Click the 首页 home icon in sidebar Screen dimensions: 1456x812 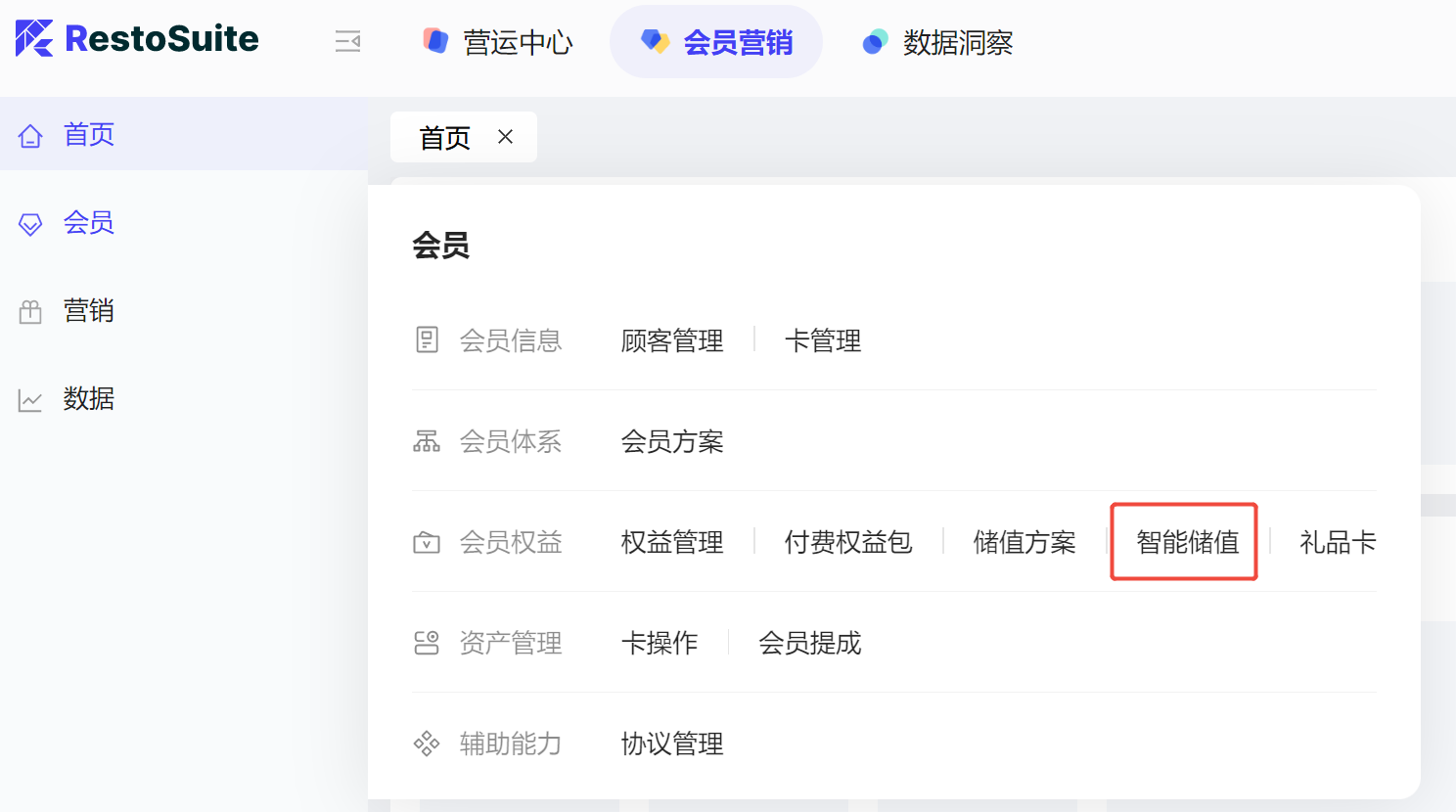30,135
